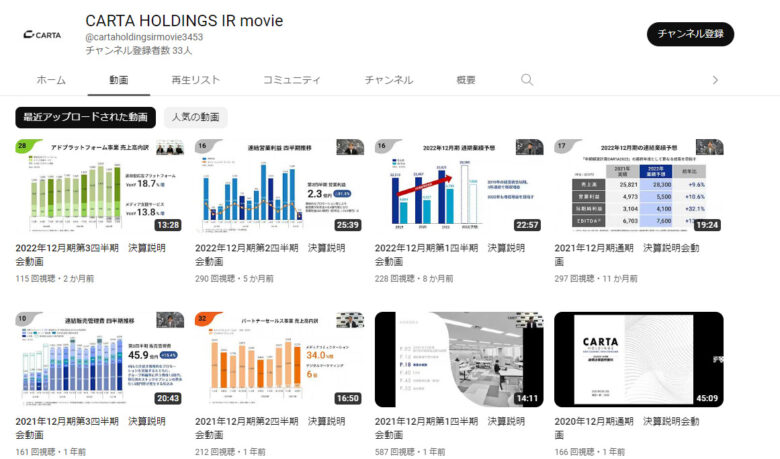The width and height of the screenshot is (780, 459).
Task: Select the 動画 tab
Action: 118,80
